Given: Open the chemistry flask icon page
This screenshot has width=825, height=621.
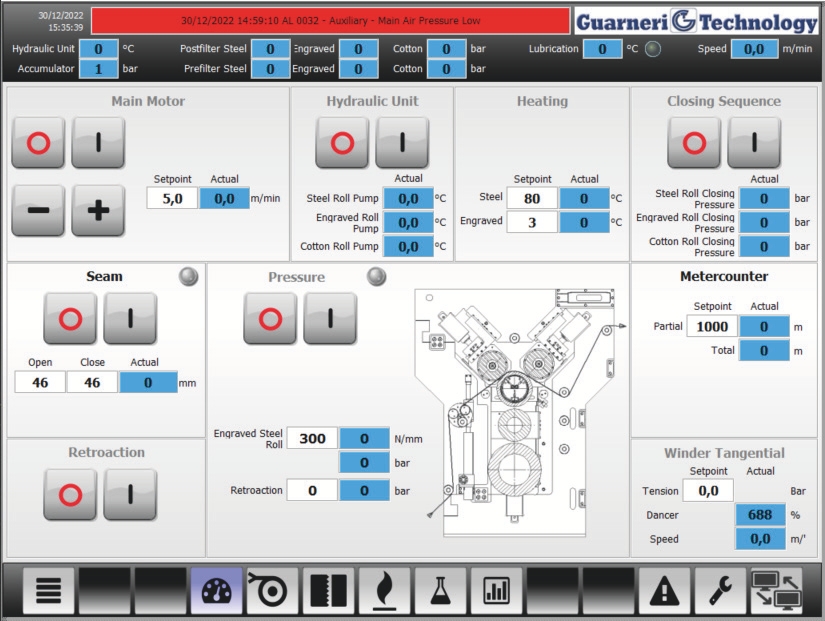Looking at the screenshot, I should point(441,590).
